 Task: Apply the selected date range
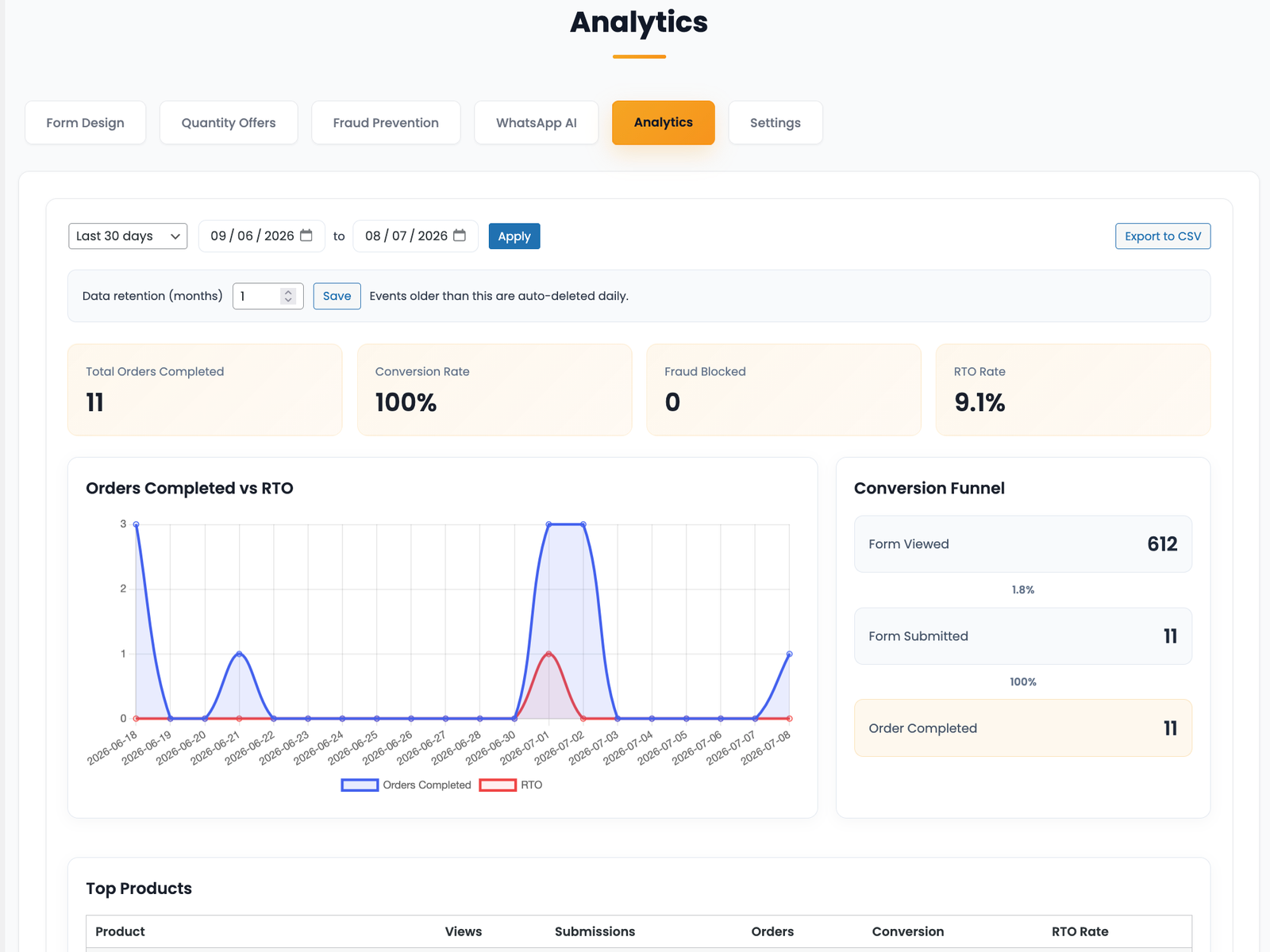pyautogui.click(x=514, y=236)
